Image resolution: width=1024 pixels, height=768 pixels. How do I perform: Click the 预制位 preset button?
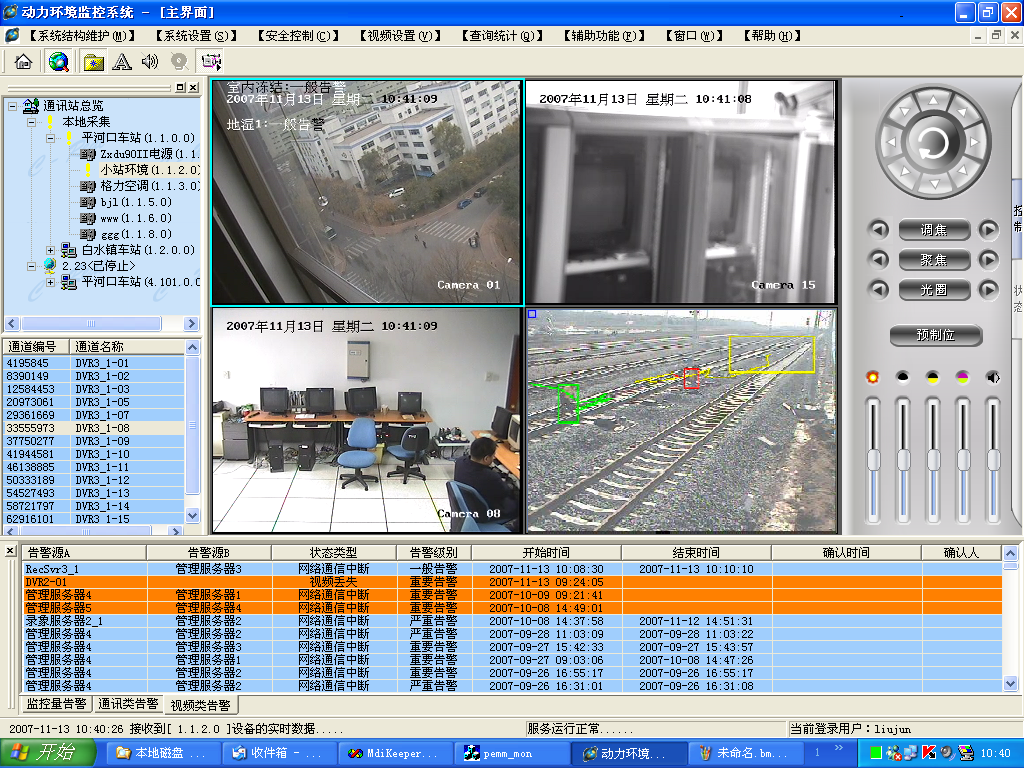pos(936,335)
